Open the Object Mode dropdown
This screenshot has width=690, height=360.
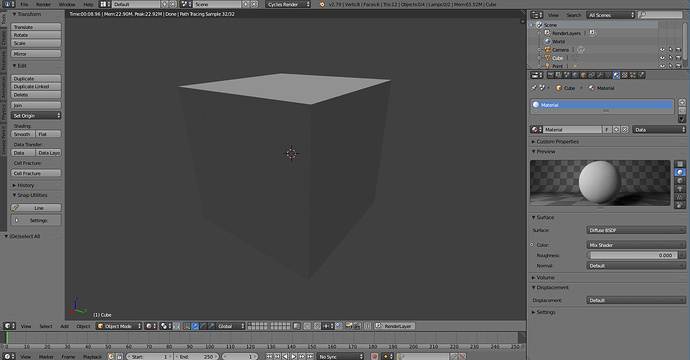click(119, 326)
